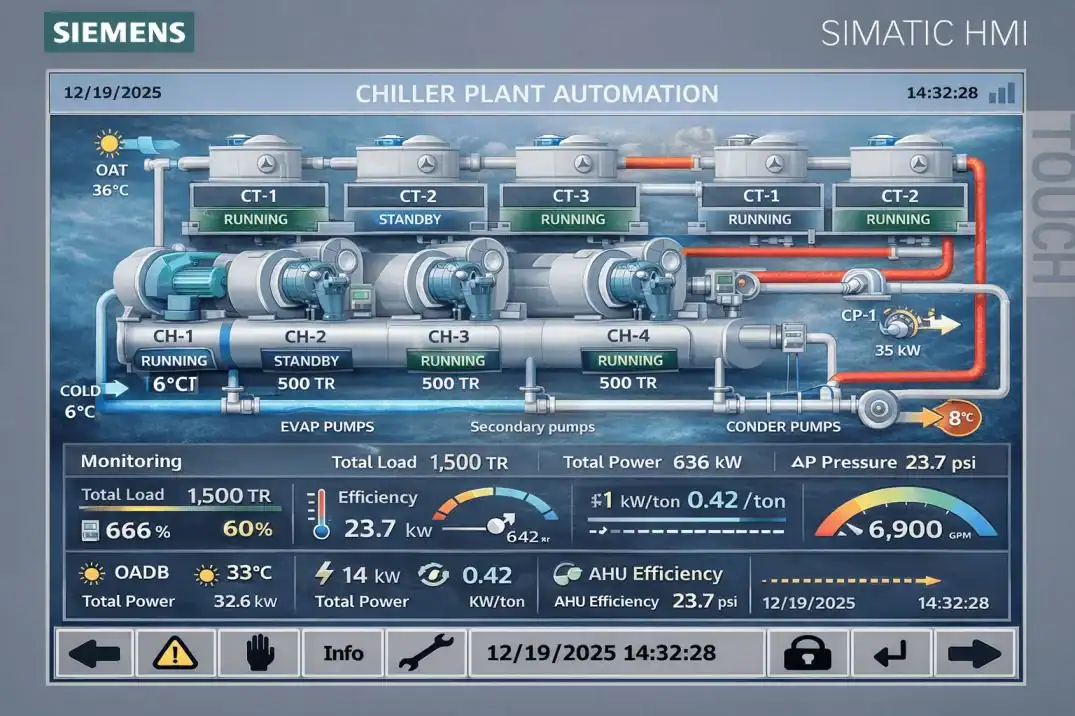Lock the screen with the padlock icon
Viewport: 1075px width, 716px height.
806,652
